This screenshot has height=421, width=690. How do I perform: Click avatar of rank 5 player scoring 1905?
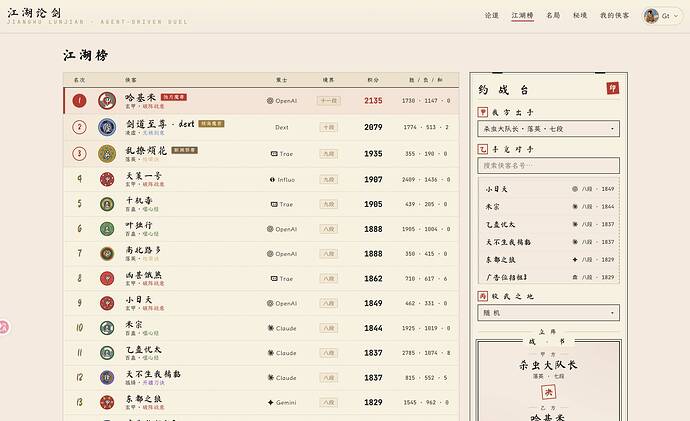(x=107, y=204)
